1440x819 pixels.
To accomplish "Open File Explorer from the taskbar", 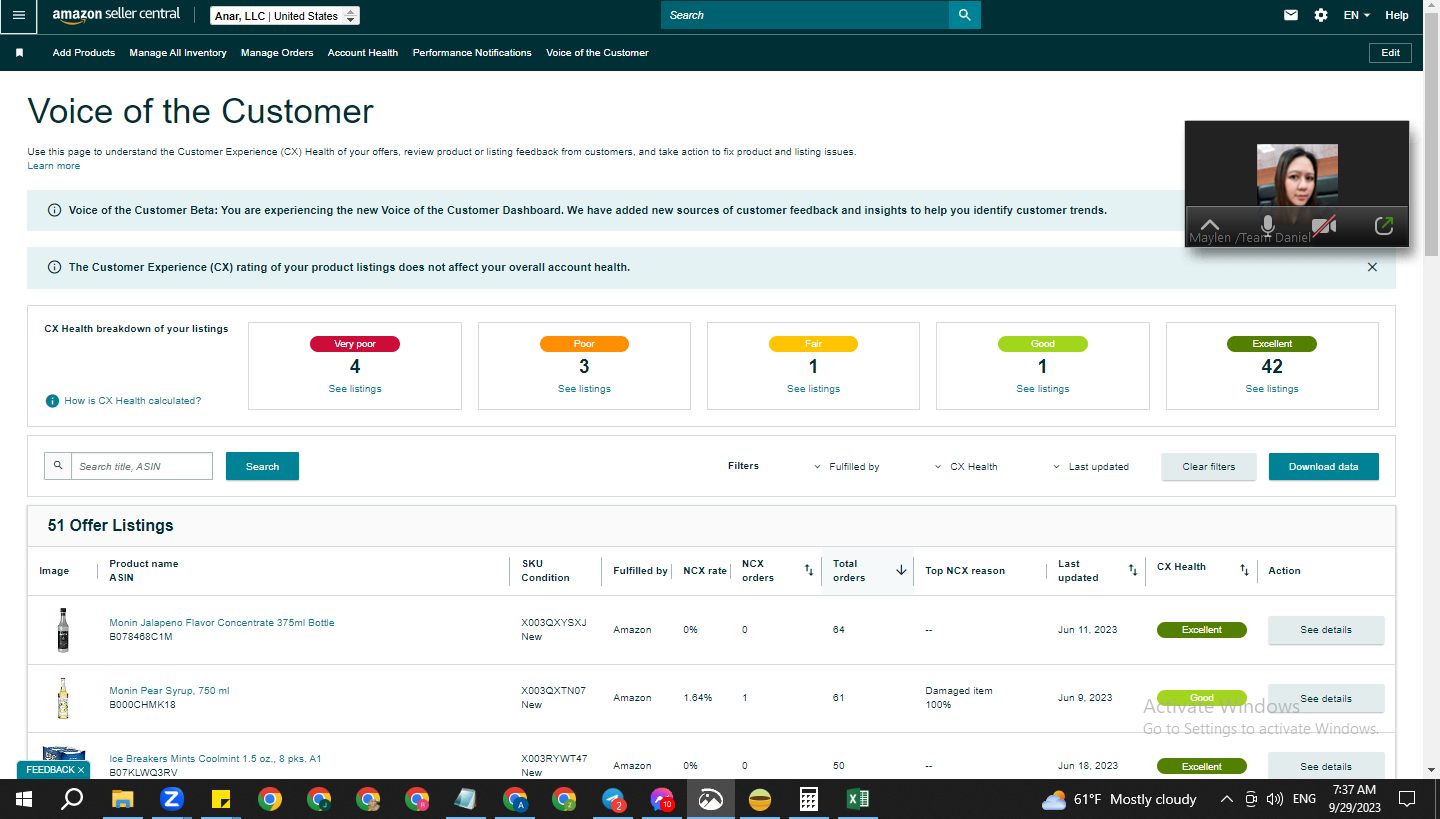I will tap(122, 799).
